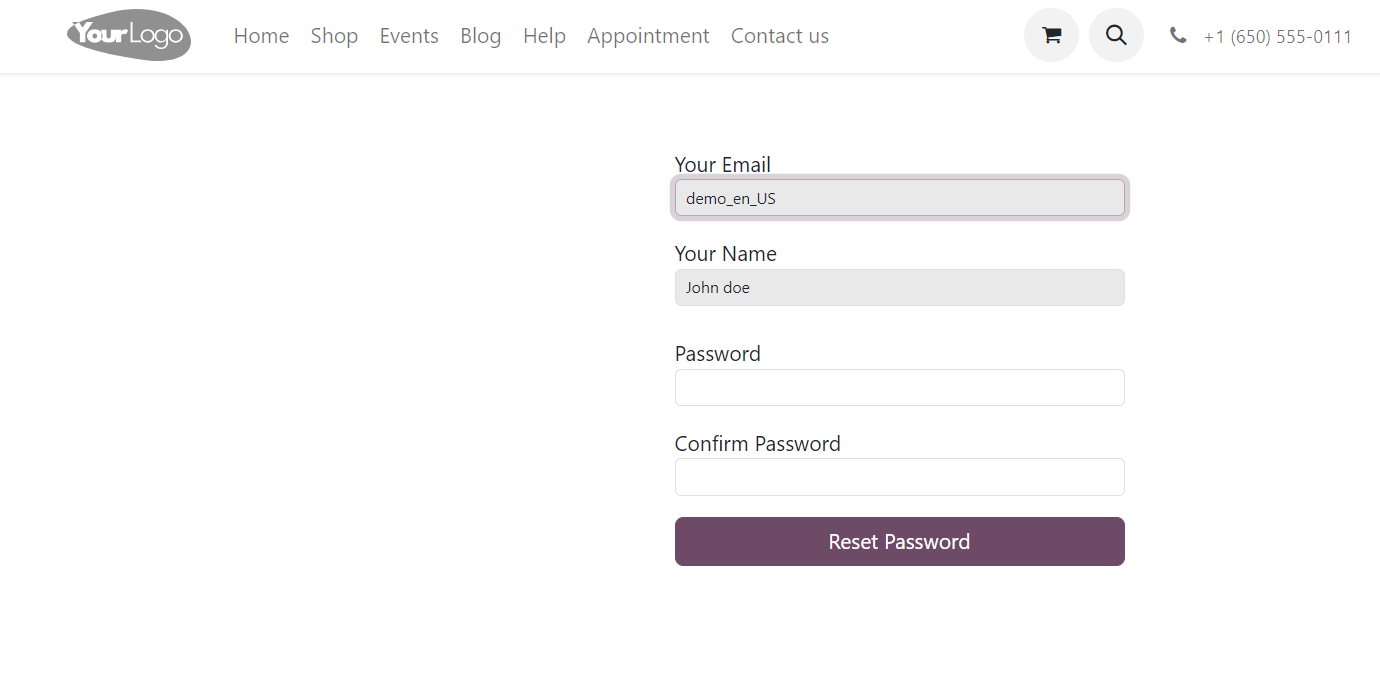Screen dimensions: 1380x685
Task: Click the YourLogo site logo
Action: tap(129, 36)
